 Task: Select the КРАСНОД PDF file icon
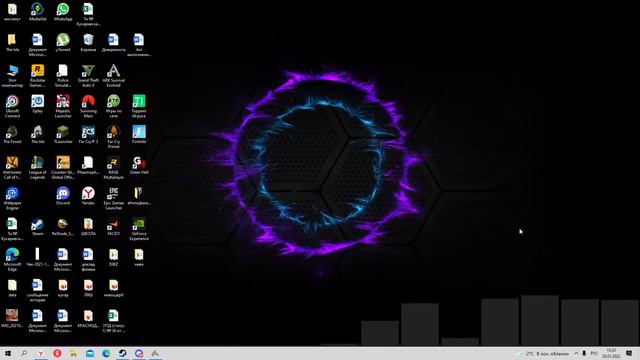pyautogui.click(x=88, y=318)
